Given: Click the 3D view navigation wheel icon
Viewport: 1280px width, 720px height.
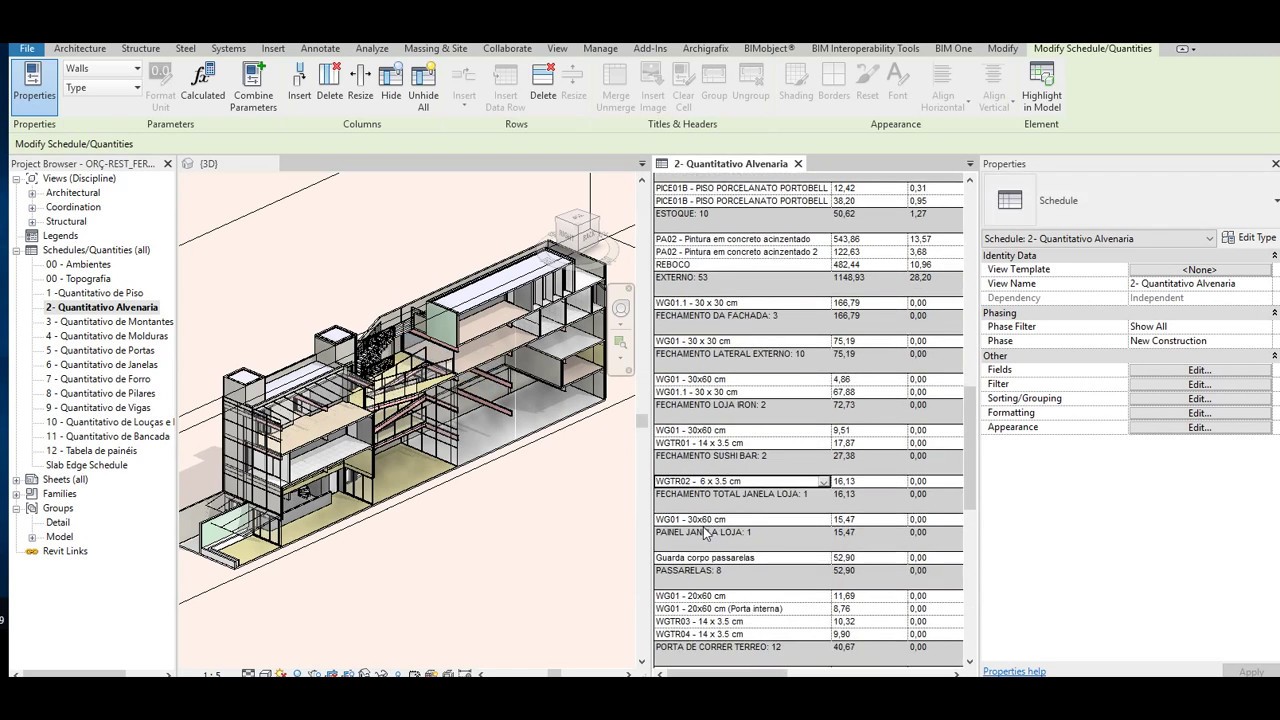Looking at the screenshot, I should (621, 309).
